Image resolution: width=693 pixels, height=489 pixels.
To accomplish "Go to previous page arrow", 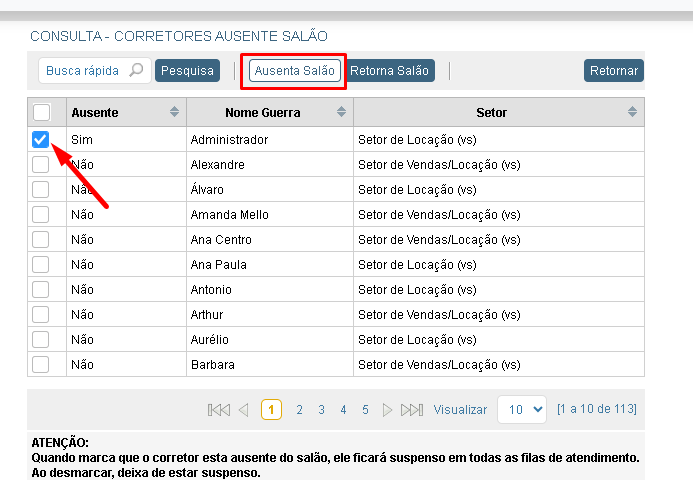I will [x=243, y=410].
